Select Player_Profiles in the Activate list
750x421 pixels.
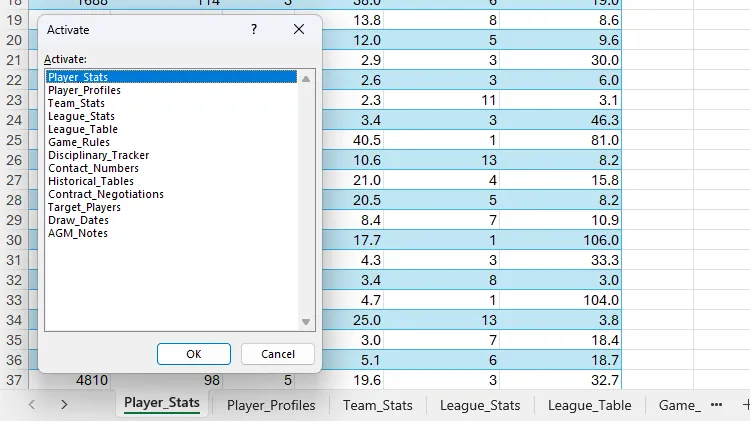pos(84,90)
